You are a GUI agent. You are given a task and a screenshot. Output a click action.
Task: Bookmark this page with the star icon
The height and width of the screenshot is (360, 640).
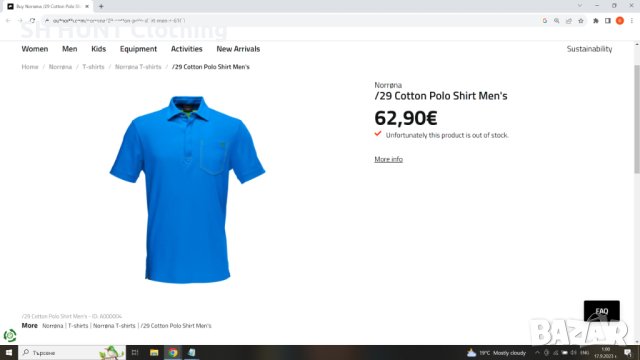click(581, 20)
